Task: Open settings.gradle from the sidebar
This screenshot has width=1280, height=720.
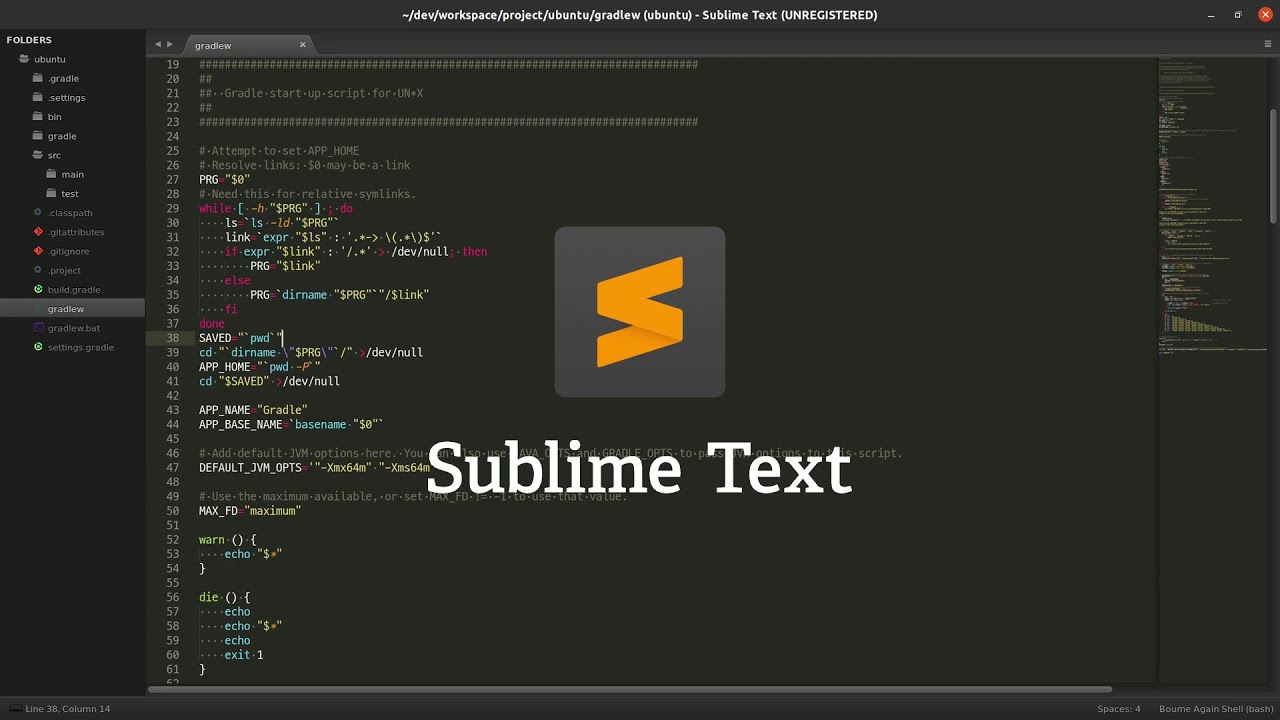Action: pyautogui.click(x=81, y=347)
